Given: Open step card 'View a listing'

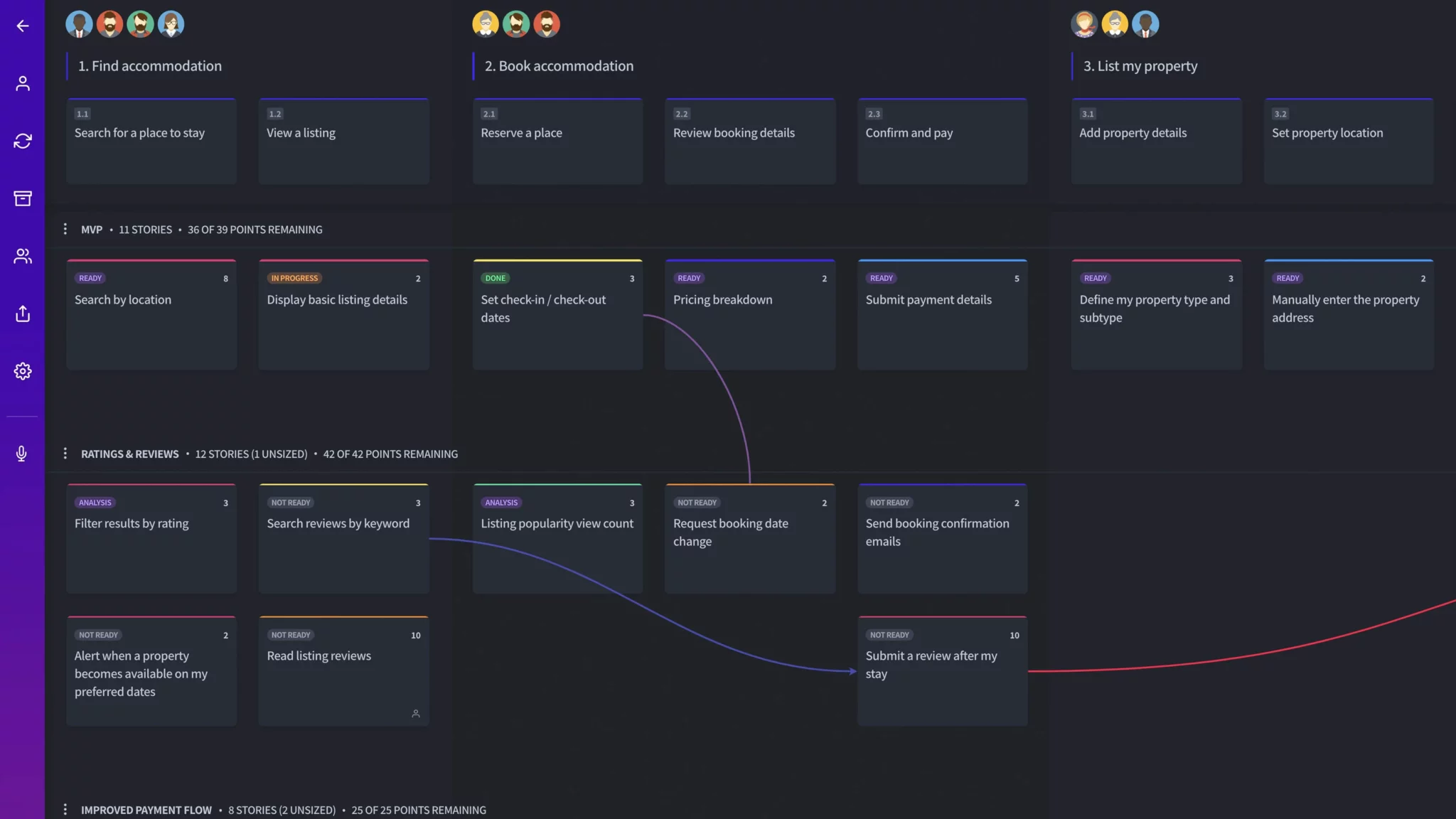Looking at the screenshot, I should [344, 141].
